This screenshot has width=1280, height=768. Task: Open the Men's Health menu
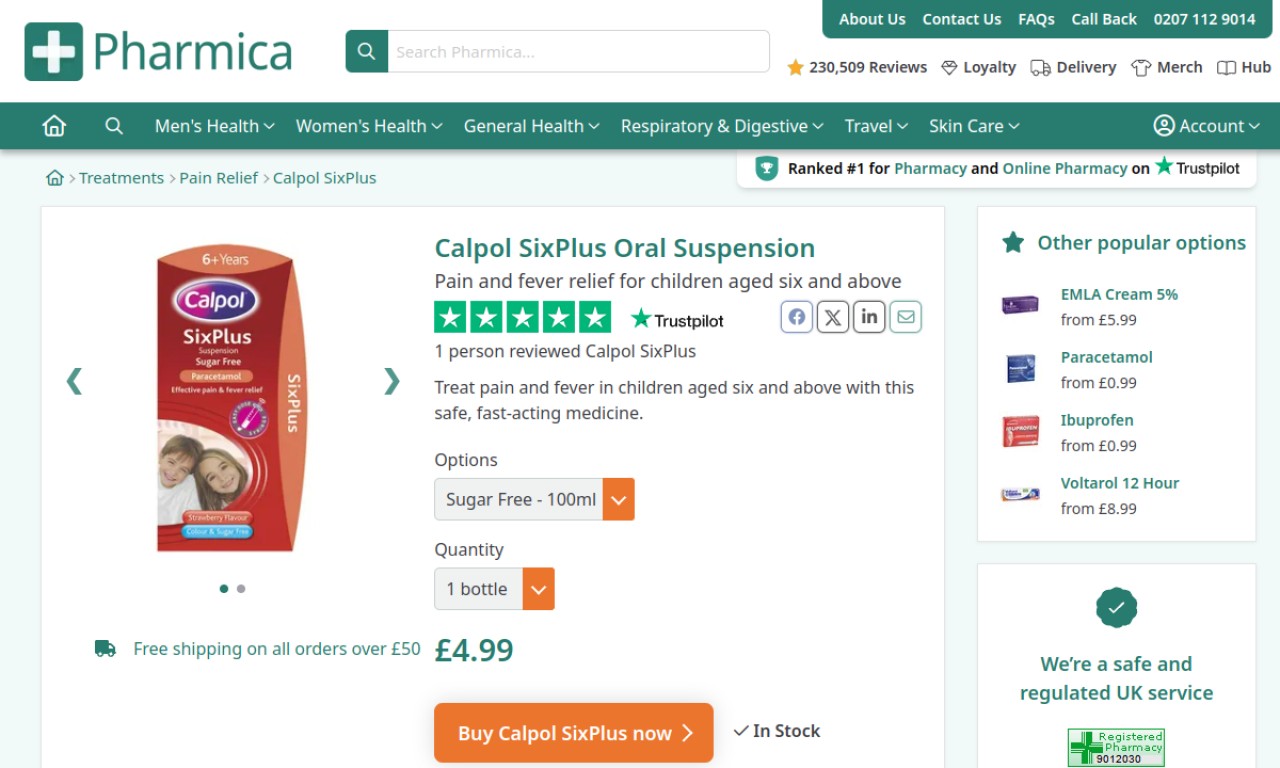click(x=214, y=126)
